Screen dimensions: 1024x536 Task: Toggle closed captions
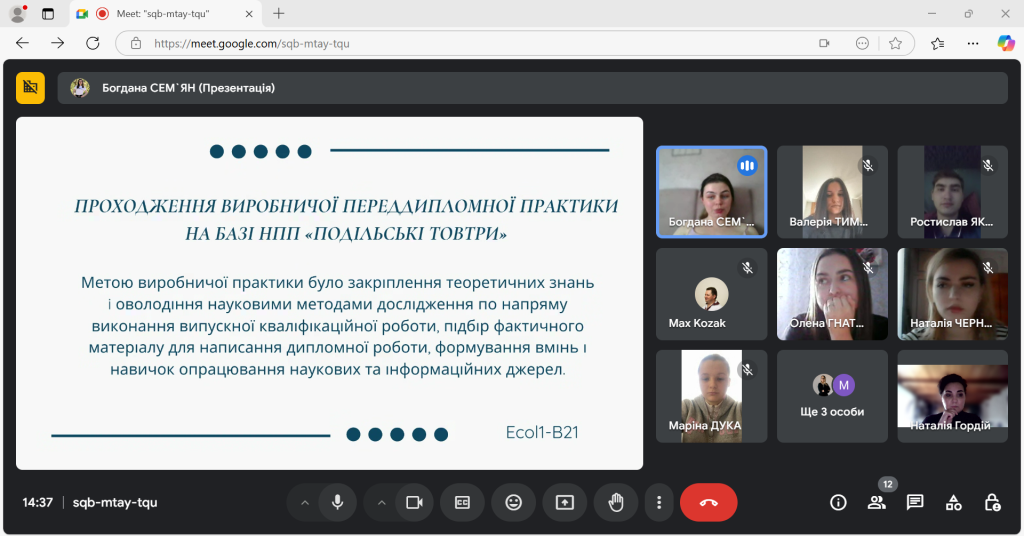(462, 502)
